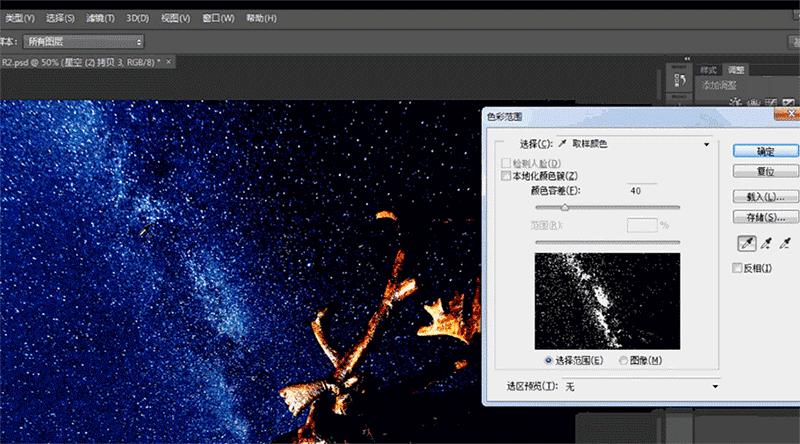Viewport: 800px width, 444px height.
Task: Select the add to sample eyedropper
Action: point(766,243)
